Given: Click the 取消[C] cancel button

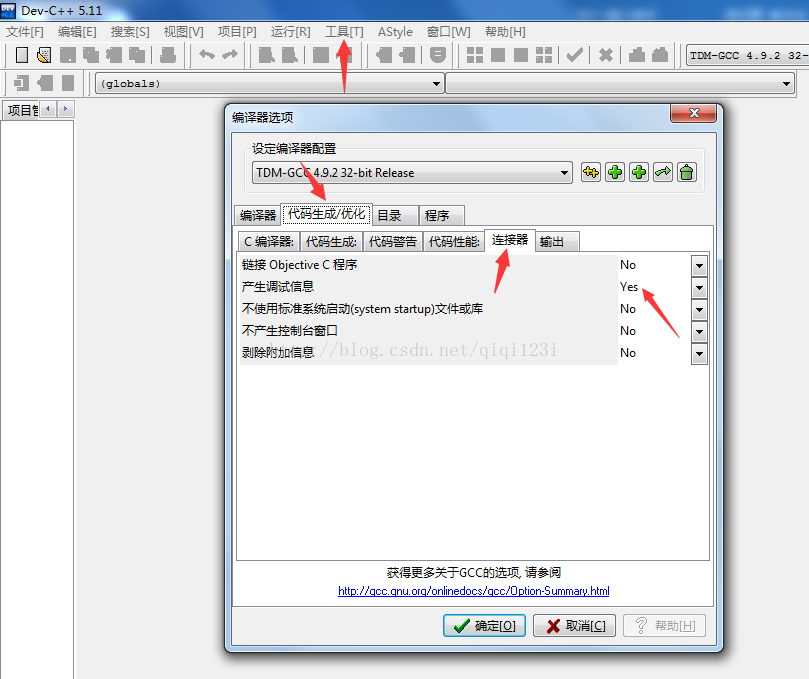Looking at the screenshot, I should (x=574, y=625).
